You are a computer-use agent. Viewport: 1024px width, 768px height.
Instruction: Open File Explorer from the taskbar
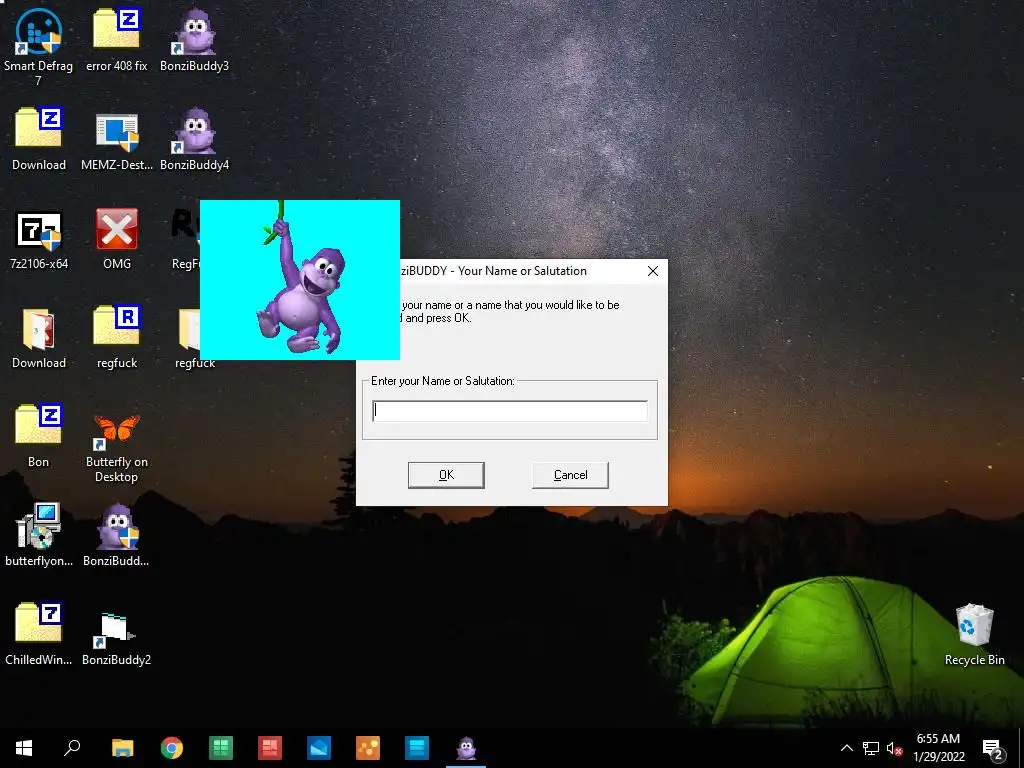point(123,748)
